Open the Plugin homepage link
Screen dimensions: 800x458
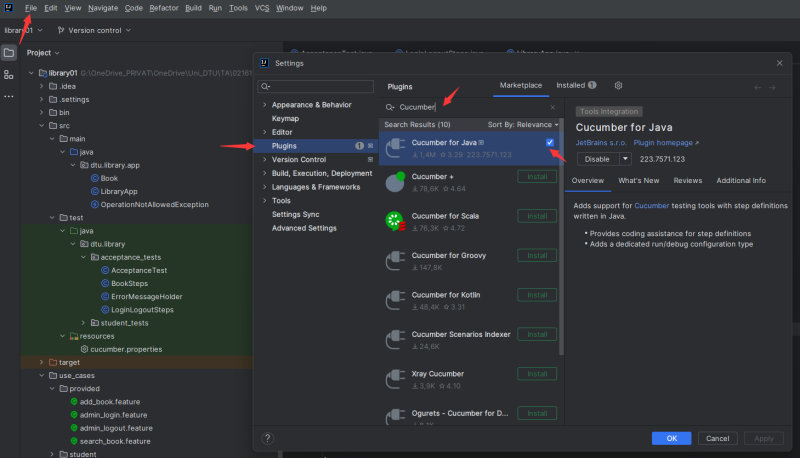(666, 143)
